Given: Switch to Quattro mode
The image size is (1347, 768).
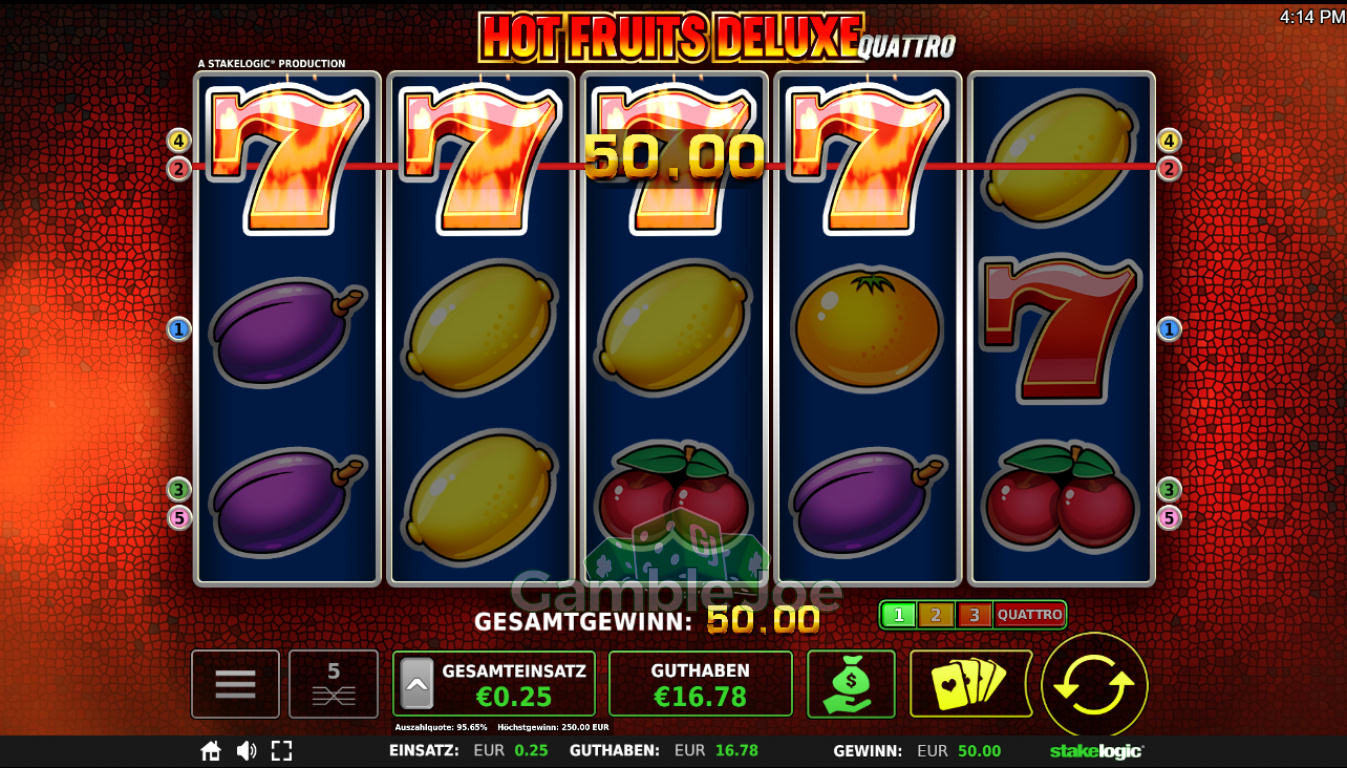Looking at the screenshot, I should [1029, 615].
